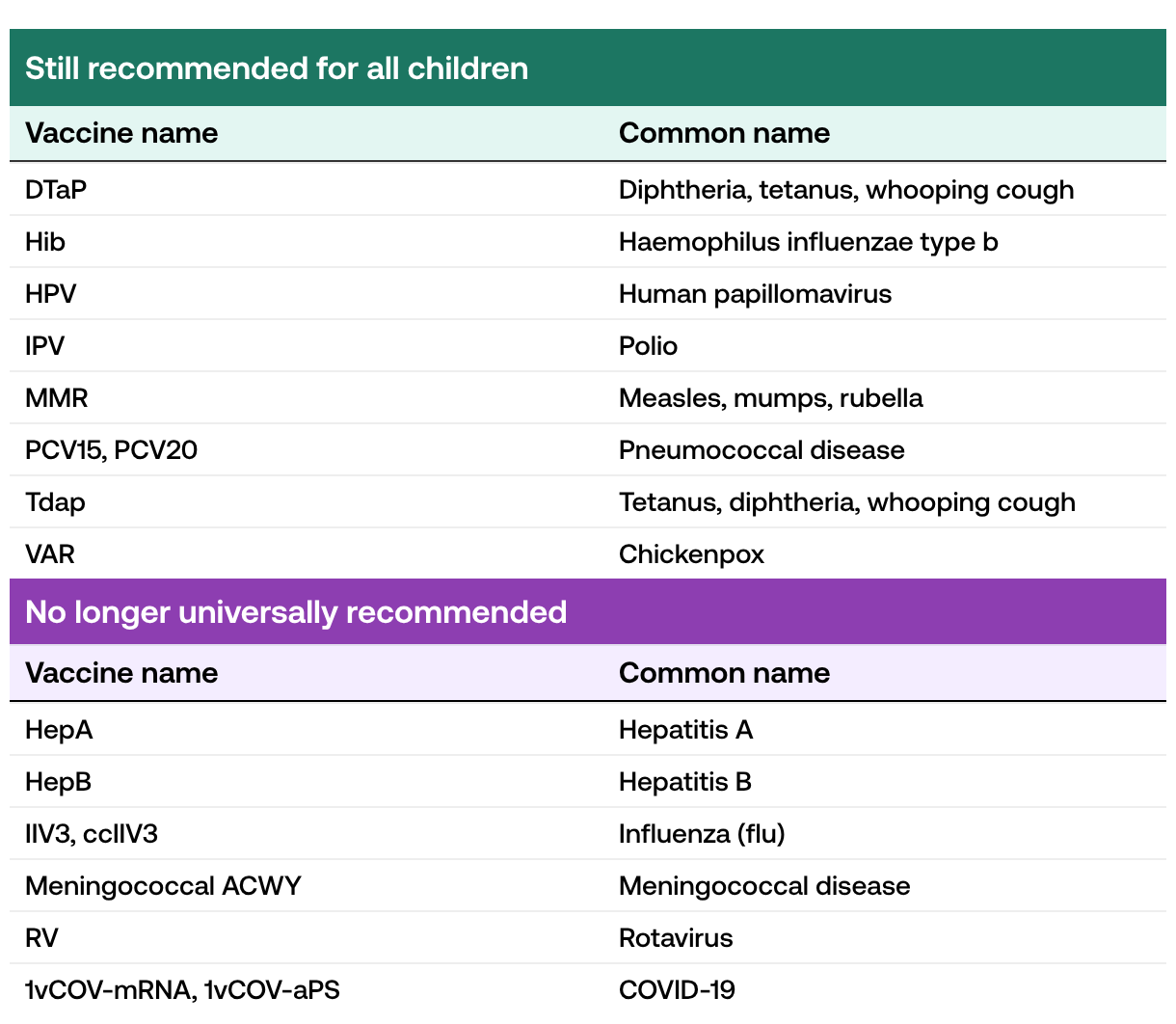Click the "No longer universally recommended" purple header
The image size is (1176, 1024).
[296, 612]
